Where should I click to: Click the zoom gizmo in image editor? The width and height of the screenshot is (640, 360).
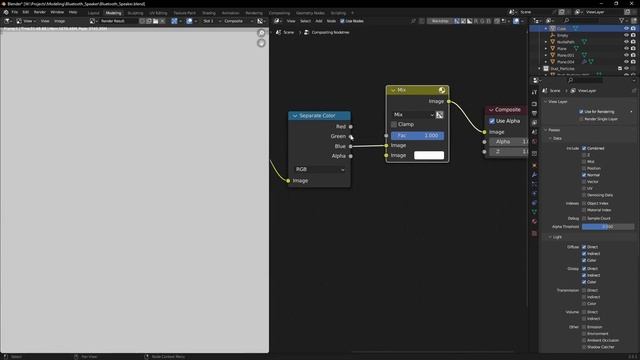point(261,33)
